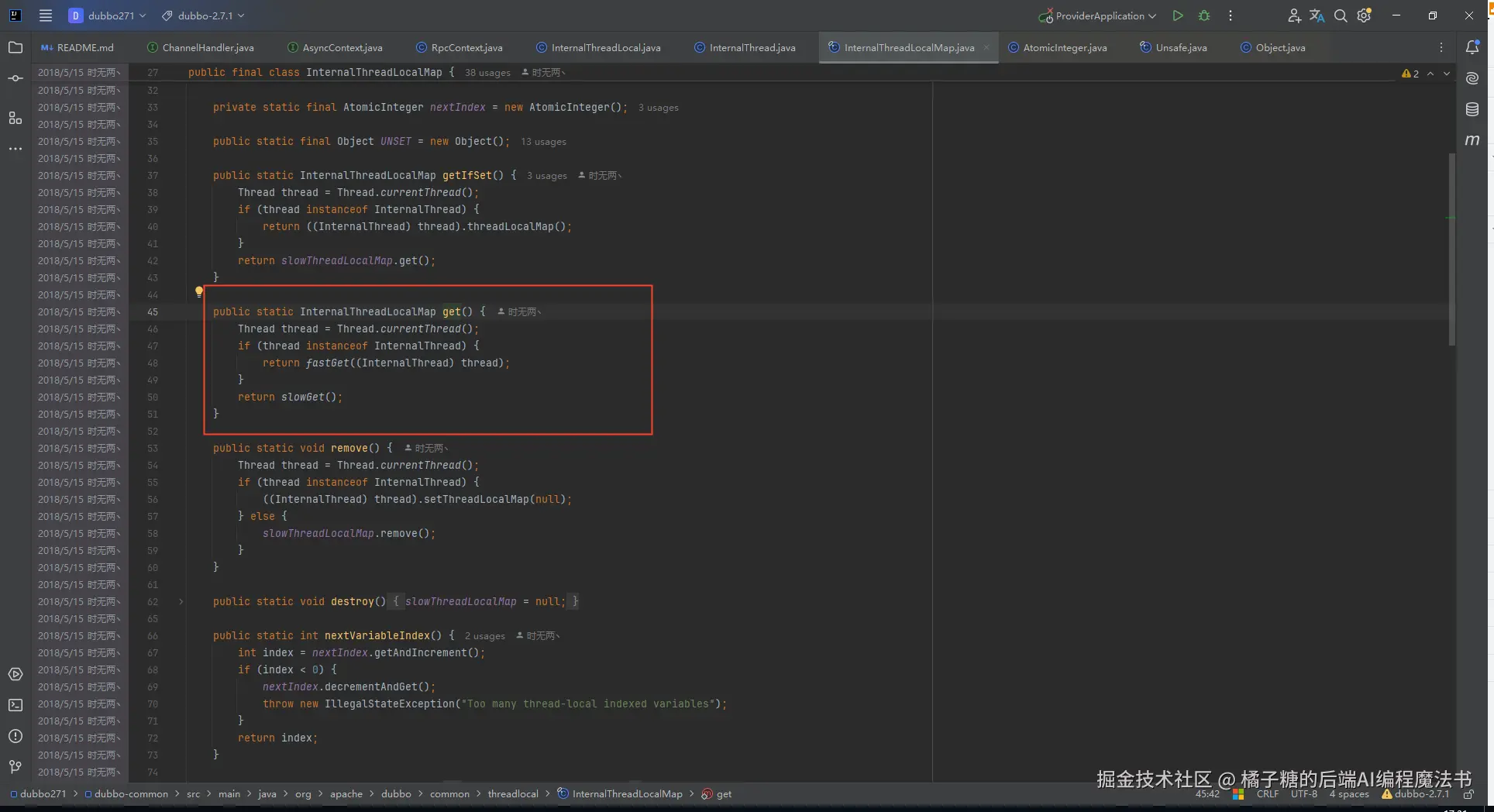Image resolution: width=1494 pixels, height=812 pixels.
Task: Click the Debug bug icon
Action: (1203, 15)
